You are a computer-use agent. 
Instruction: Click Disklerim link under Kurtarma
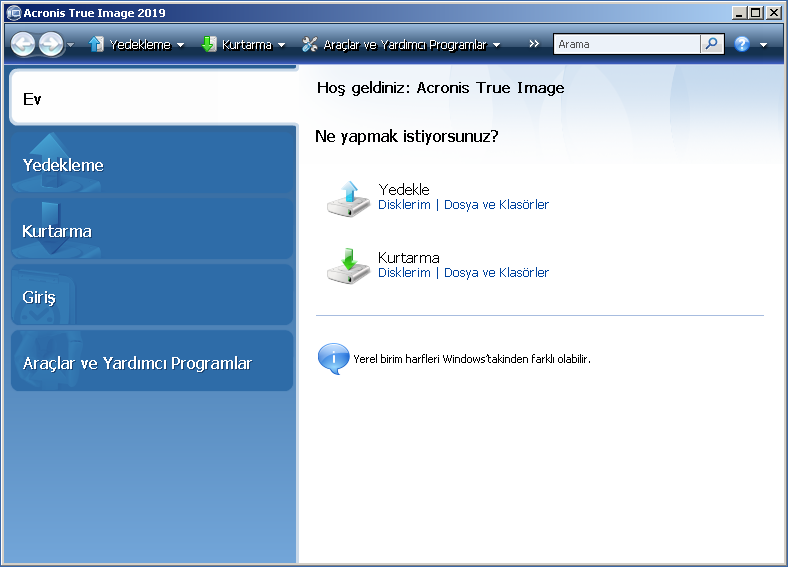(x=404, y=272)
